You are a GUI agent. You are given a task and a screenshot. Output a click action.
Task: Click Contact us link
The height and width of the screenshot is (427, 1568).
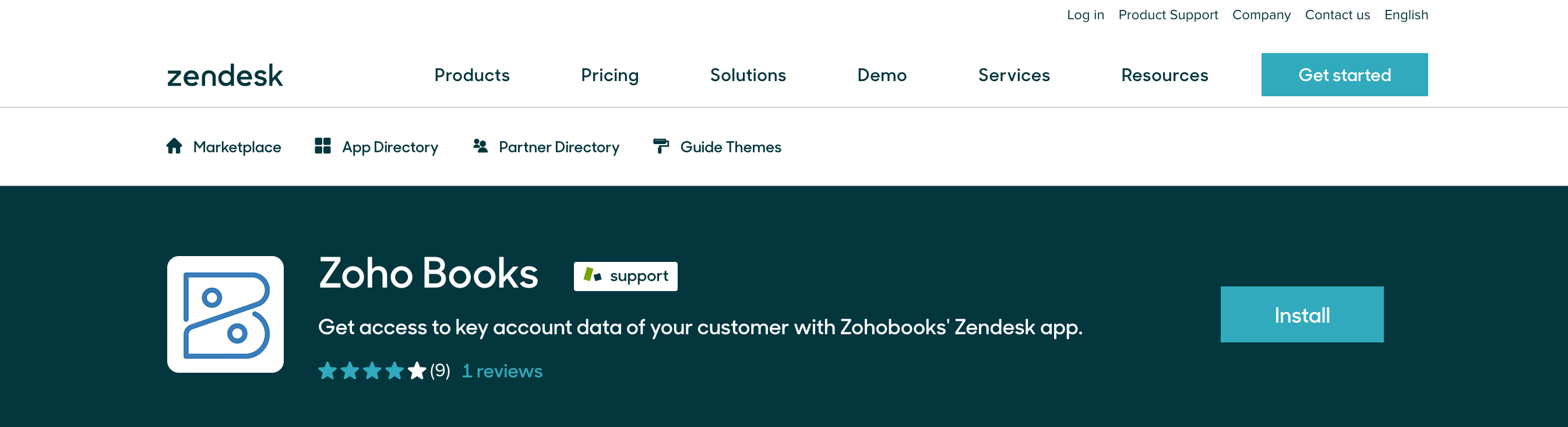1337,15
